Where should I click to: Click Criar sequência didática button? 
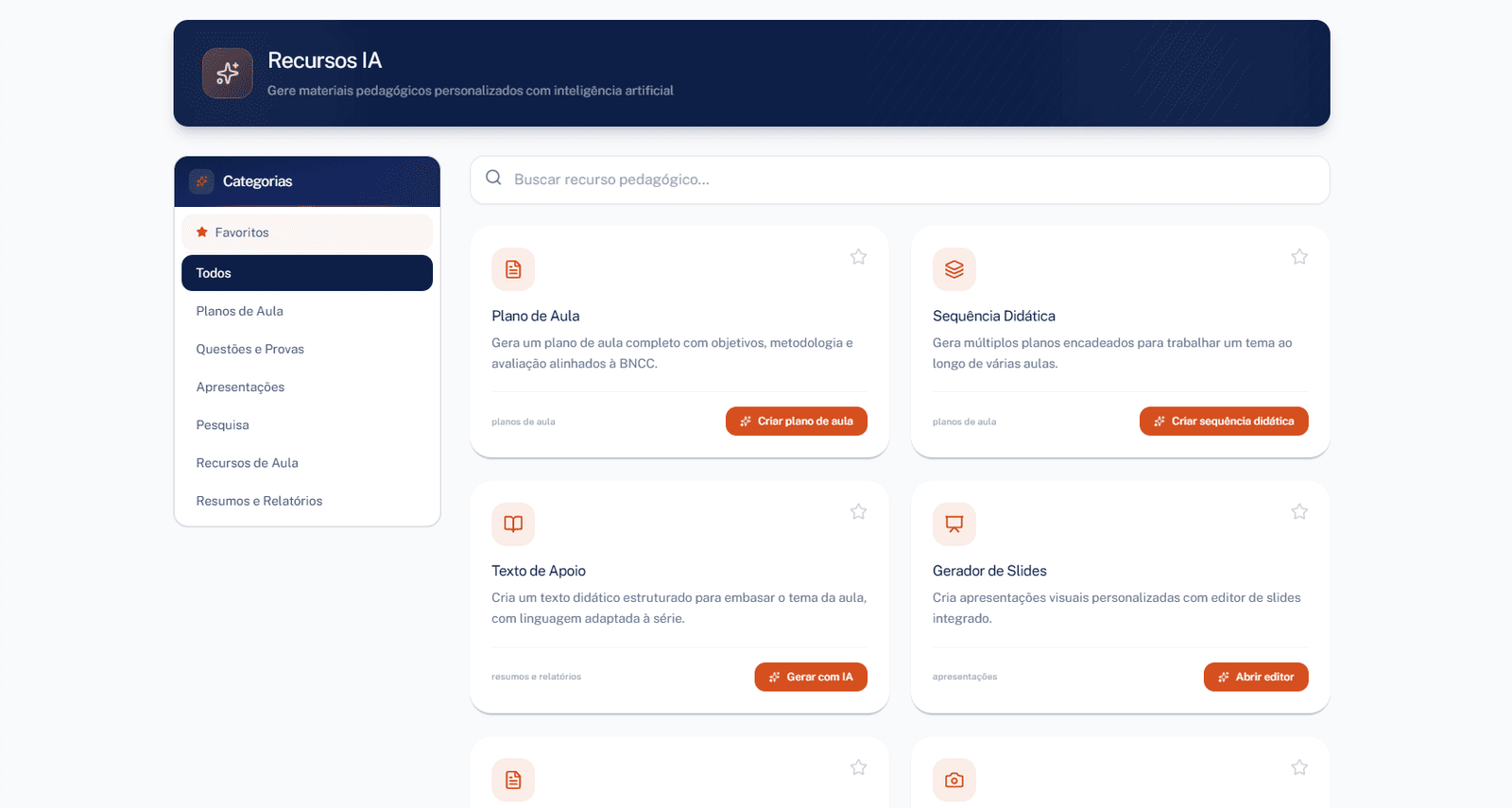point(1224,421)
